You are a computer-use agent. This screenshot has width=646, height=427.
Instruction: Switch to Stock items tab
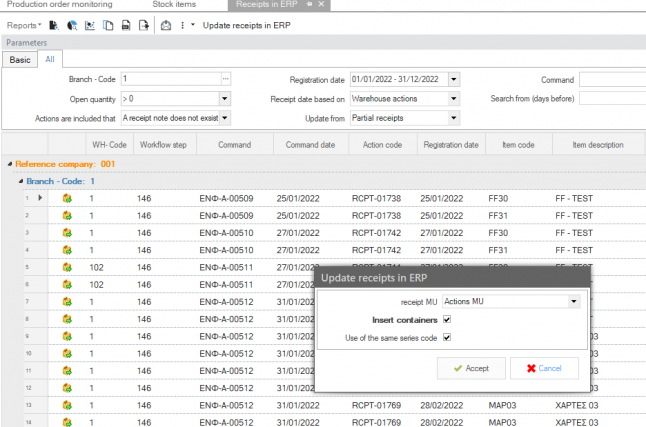click(x=174, y=5)
